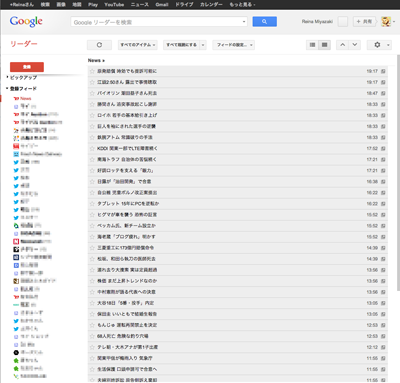
Task: Open ドライブ in the top bar
Action: click(184, 5)
